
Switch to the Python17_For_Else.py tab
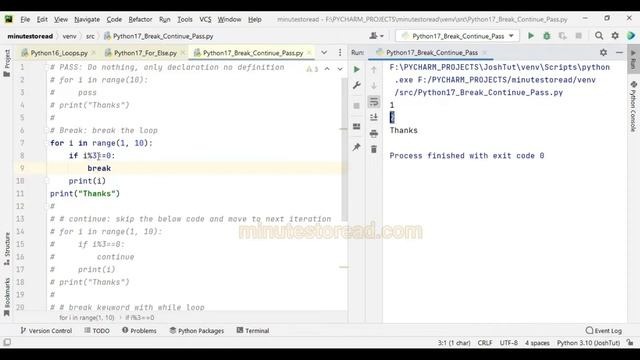pos(145,53)
